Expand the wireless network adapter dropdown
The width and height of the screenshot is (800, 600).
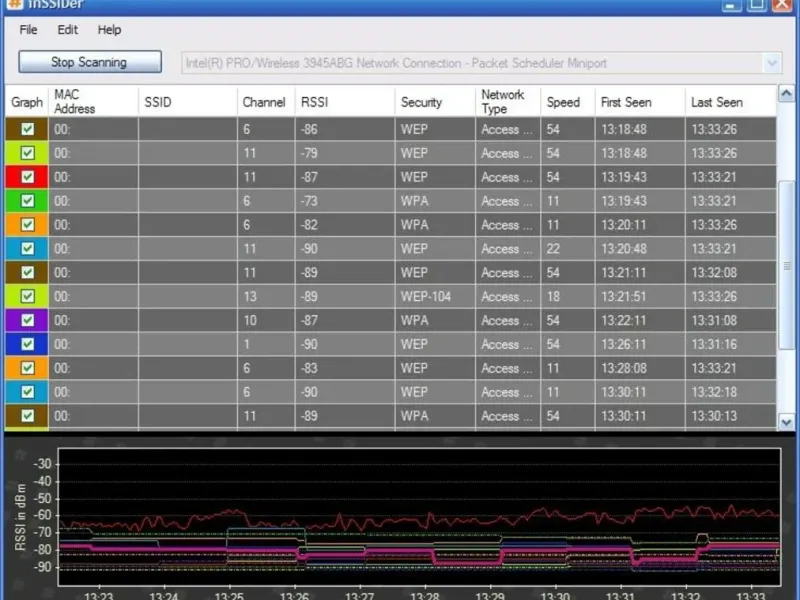771,63
